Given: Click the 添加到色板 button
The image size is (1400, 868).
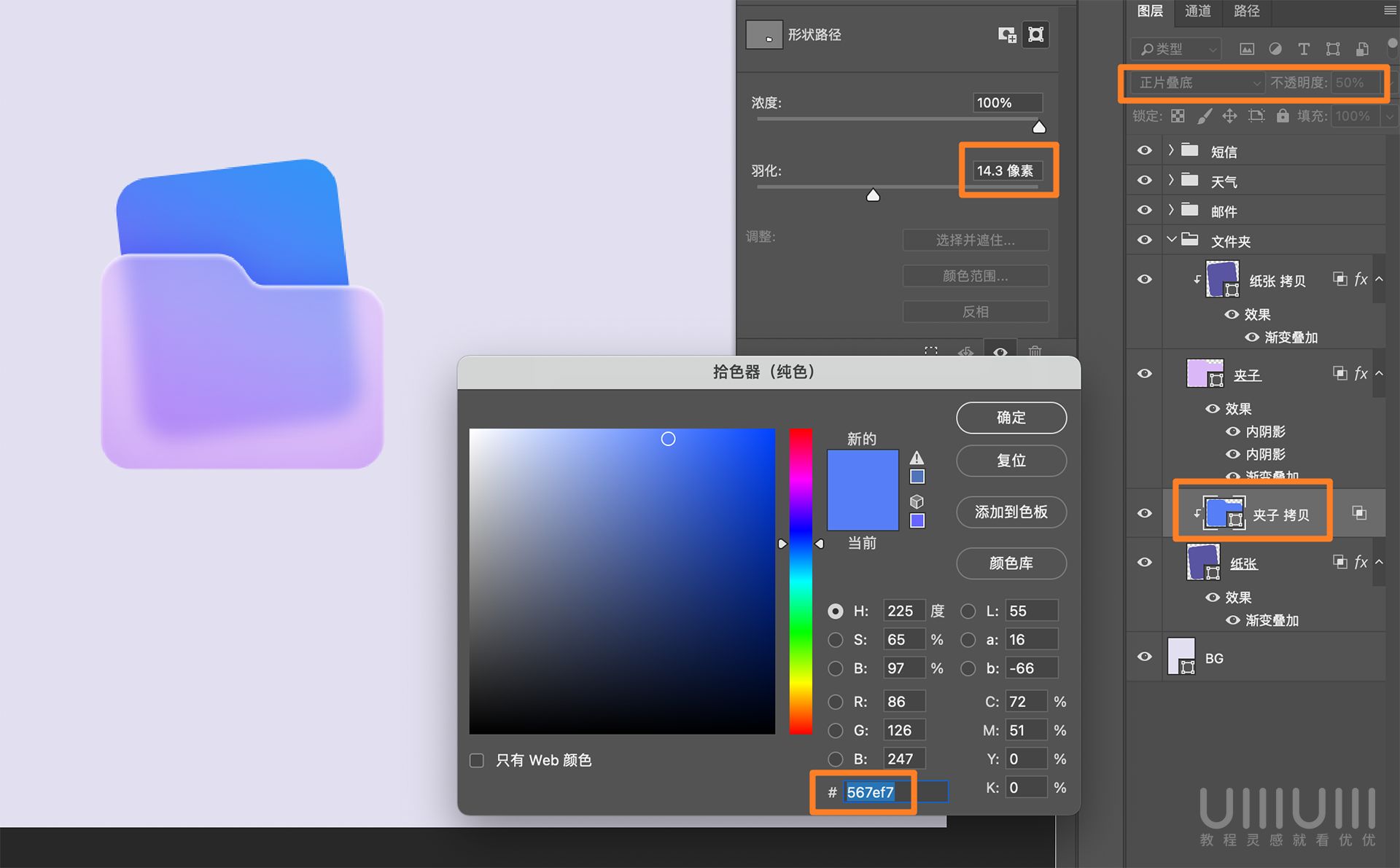Looking at the screenshot, I should coord(1011,512).
